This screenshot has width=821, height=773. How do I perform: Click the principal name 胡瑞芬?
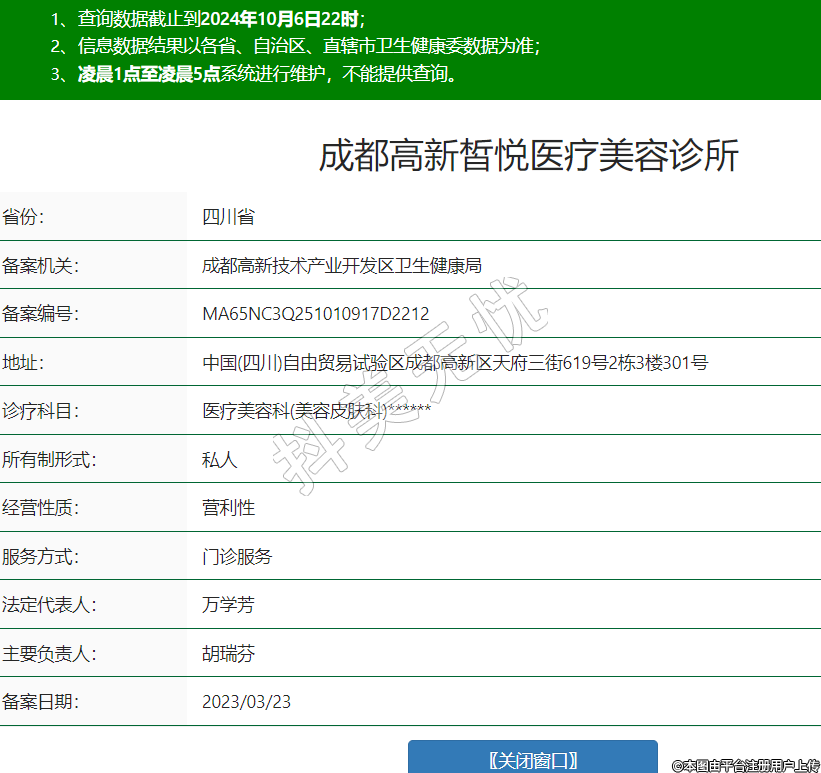coord(228,653)
